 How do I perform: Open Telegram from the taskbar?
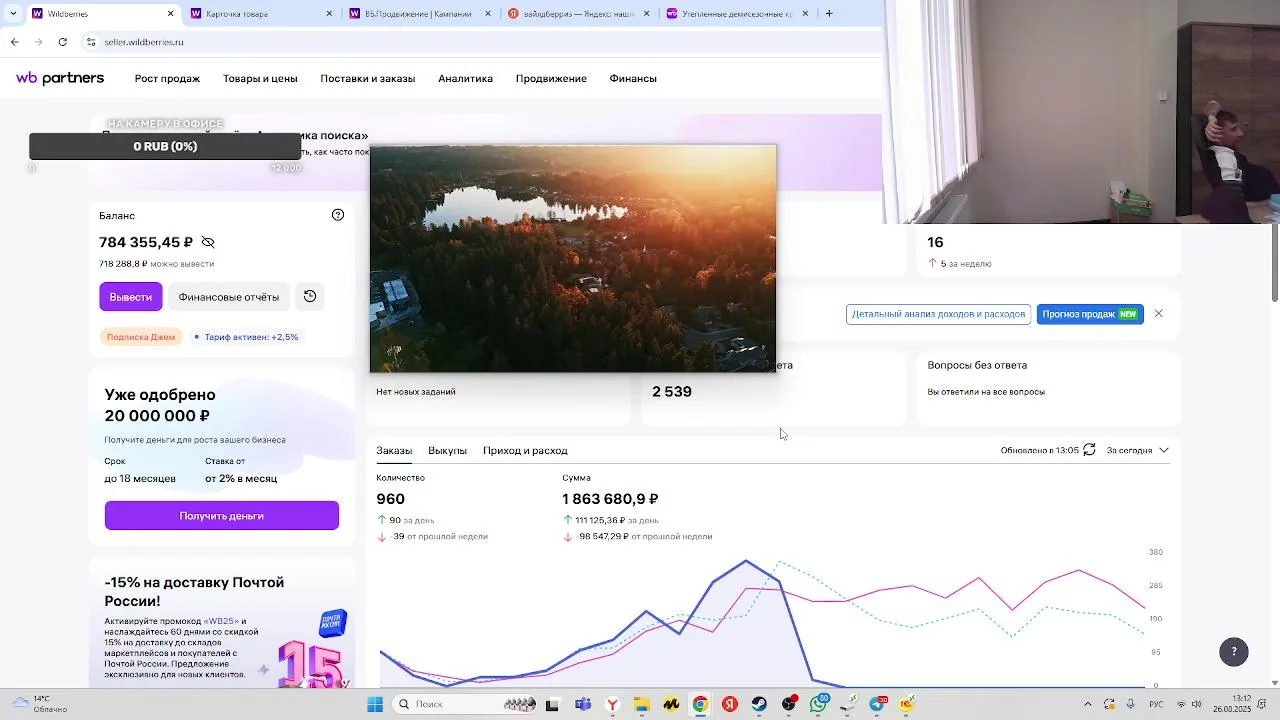878,704
